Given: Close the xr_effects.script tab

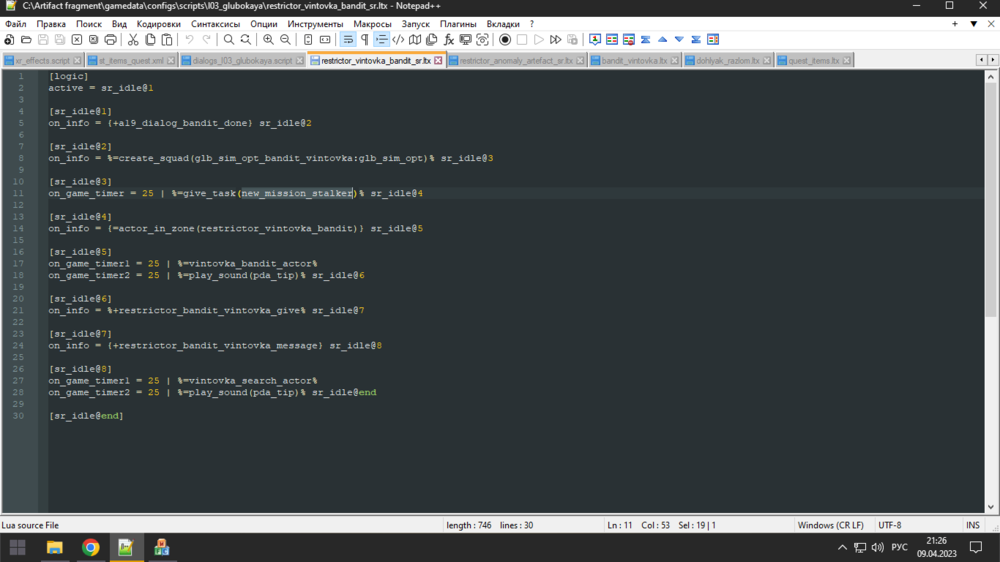Looking at the screenshot, I should tap(77, 61).
